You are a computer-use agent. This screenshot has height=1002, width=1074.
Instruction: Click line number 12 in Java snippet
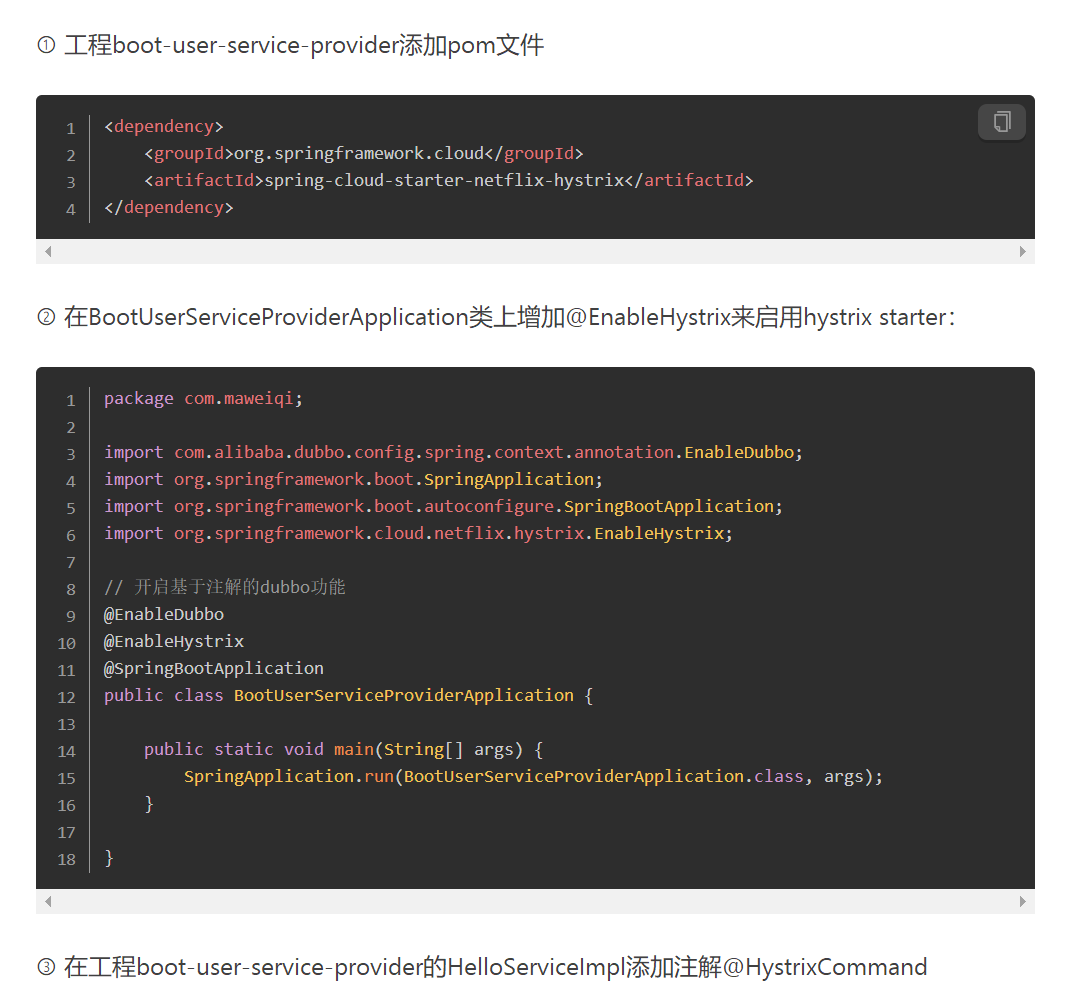click(66, 697)
